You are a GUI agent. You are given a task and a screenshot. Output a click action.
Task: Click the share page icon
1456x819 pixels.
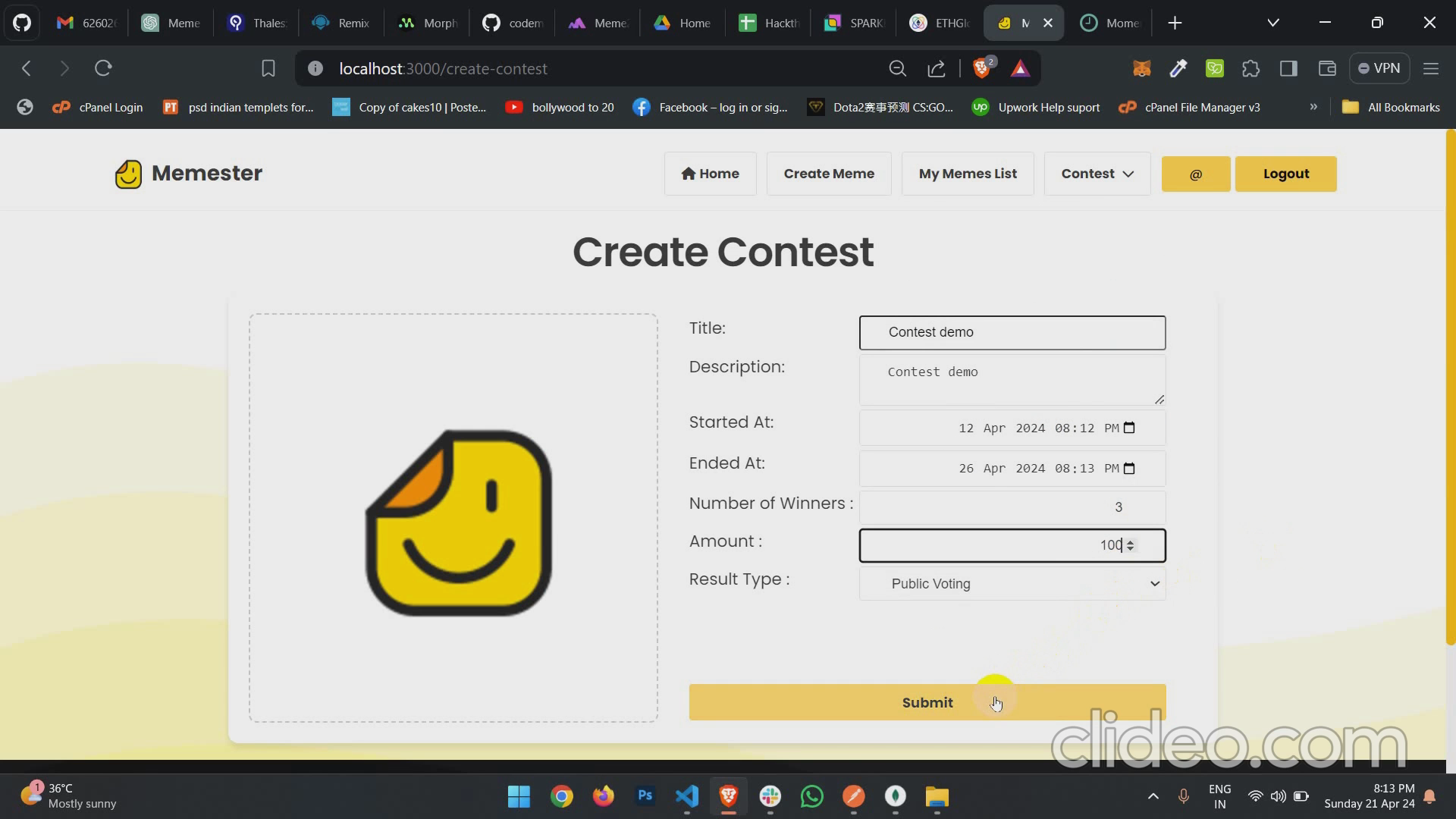pyautogui.click(x=936, y=68)
